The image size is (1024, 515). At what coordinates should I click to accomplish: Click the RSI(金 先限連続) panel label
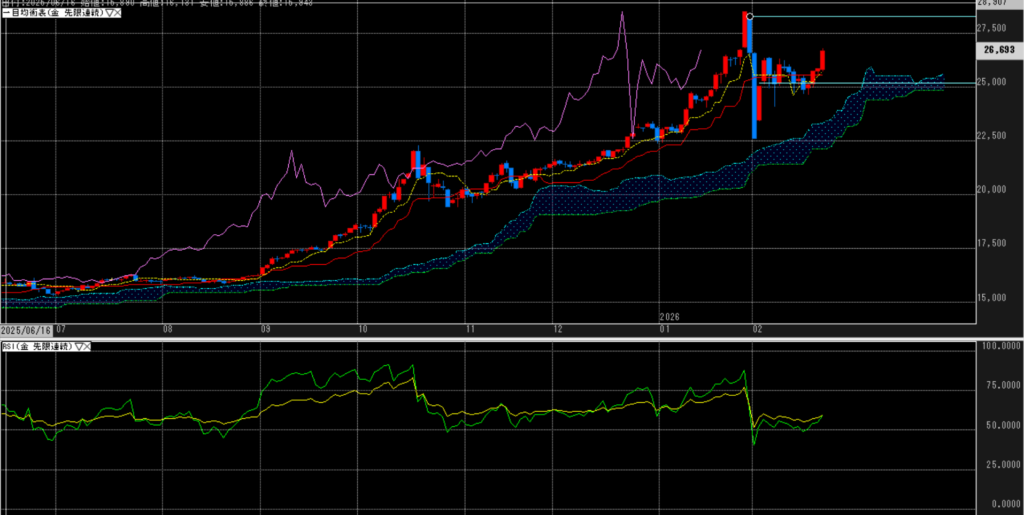37,346
